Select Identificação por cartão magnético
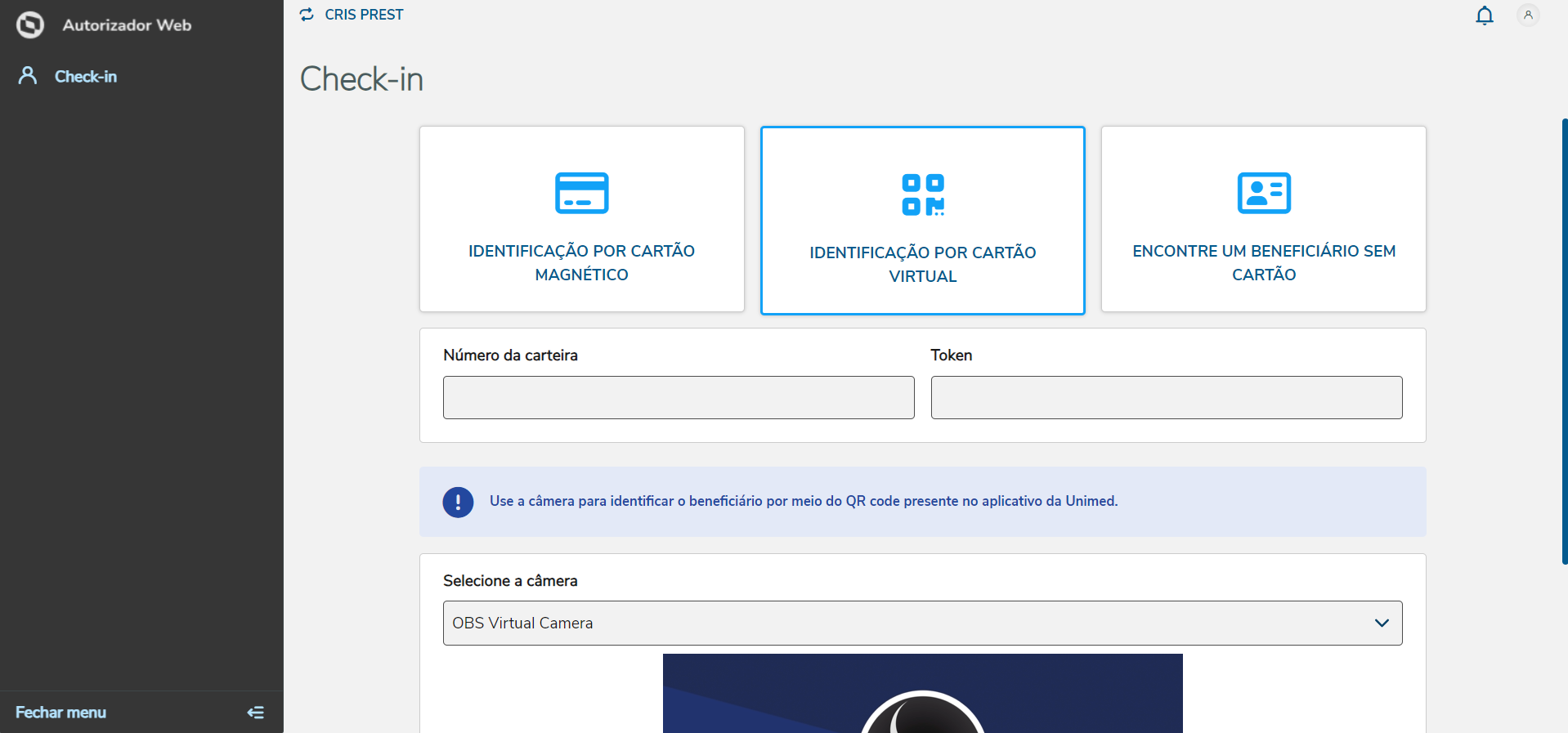1568x733 pixels. tap(581, 218)
